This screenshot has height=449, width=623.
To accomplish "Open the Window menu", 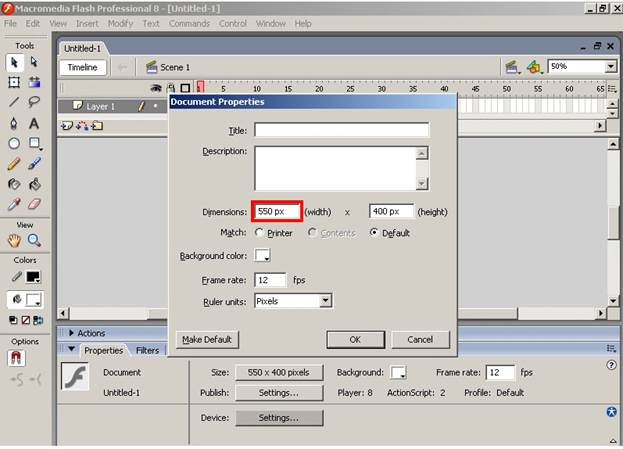I will click(271, 23).
